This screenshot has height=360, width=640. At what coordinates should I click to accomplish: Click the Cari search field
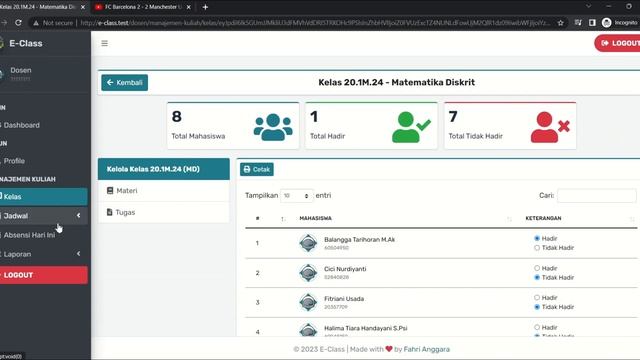[x=596, y=196]
